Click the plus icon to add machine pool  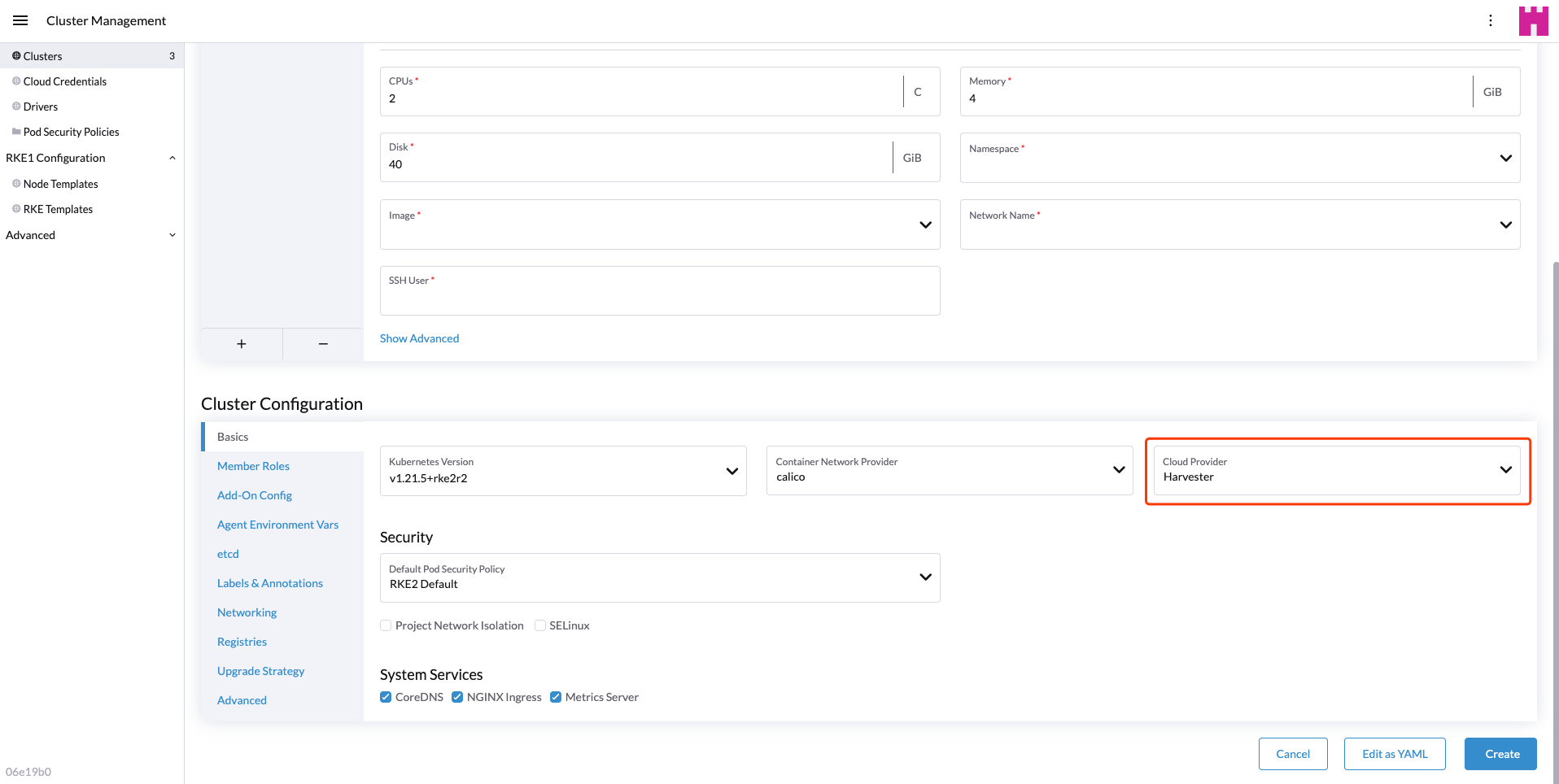242,344
